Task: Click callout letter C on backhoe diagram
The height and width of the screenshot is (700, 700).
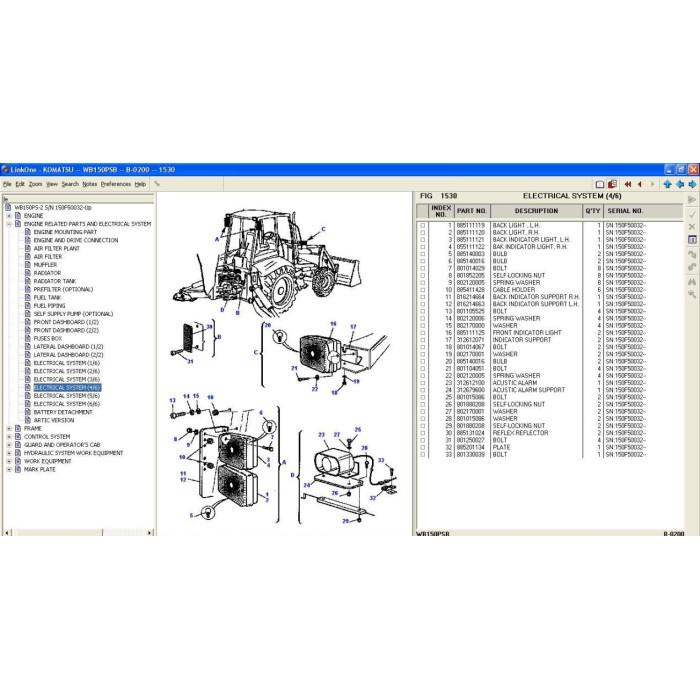Action: tap(323, 229)
